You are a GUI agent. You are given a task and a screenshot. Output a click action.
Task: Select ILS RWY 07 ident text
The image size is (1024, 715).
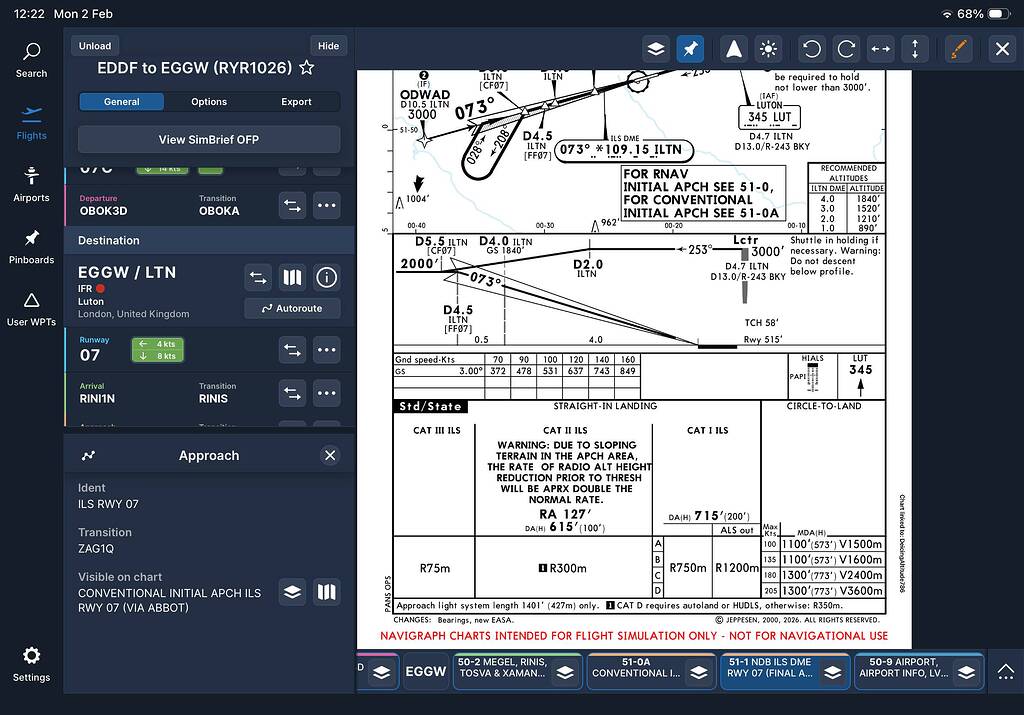click(108, 504)
